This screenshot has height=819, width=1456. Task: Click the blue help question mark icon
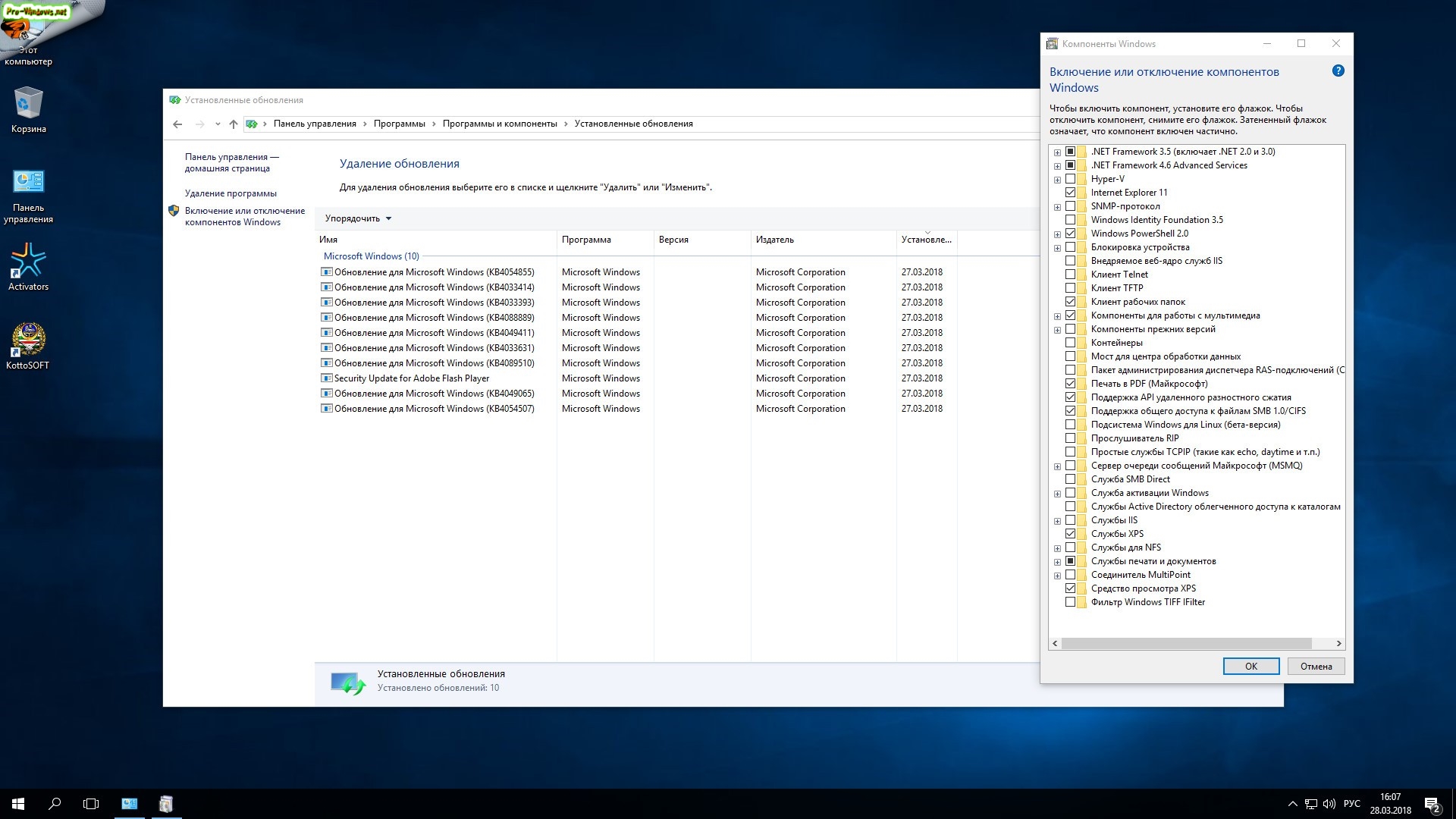point(1338,71)
